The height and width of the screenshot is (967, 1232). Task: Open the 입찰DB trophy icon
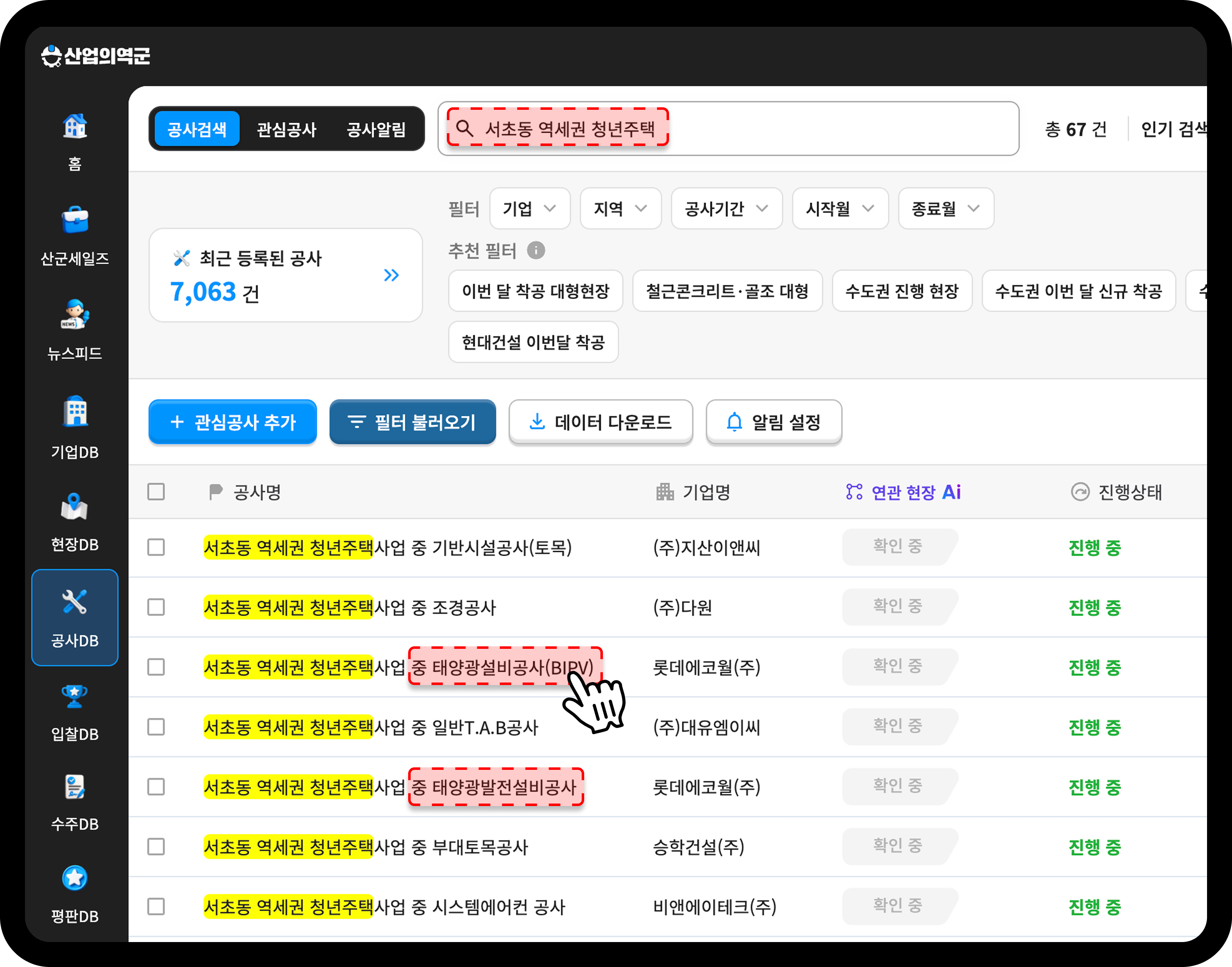point(75,696)
